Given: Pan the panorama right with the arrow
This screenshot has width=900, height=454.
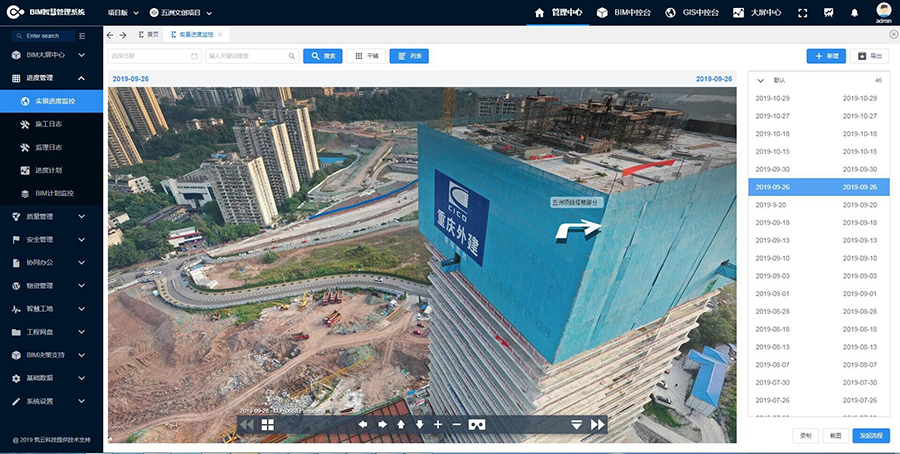Looking at the screenshot, I should [382, 425].
